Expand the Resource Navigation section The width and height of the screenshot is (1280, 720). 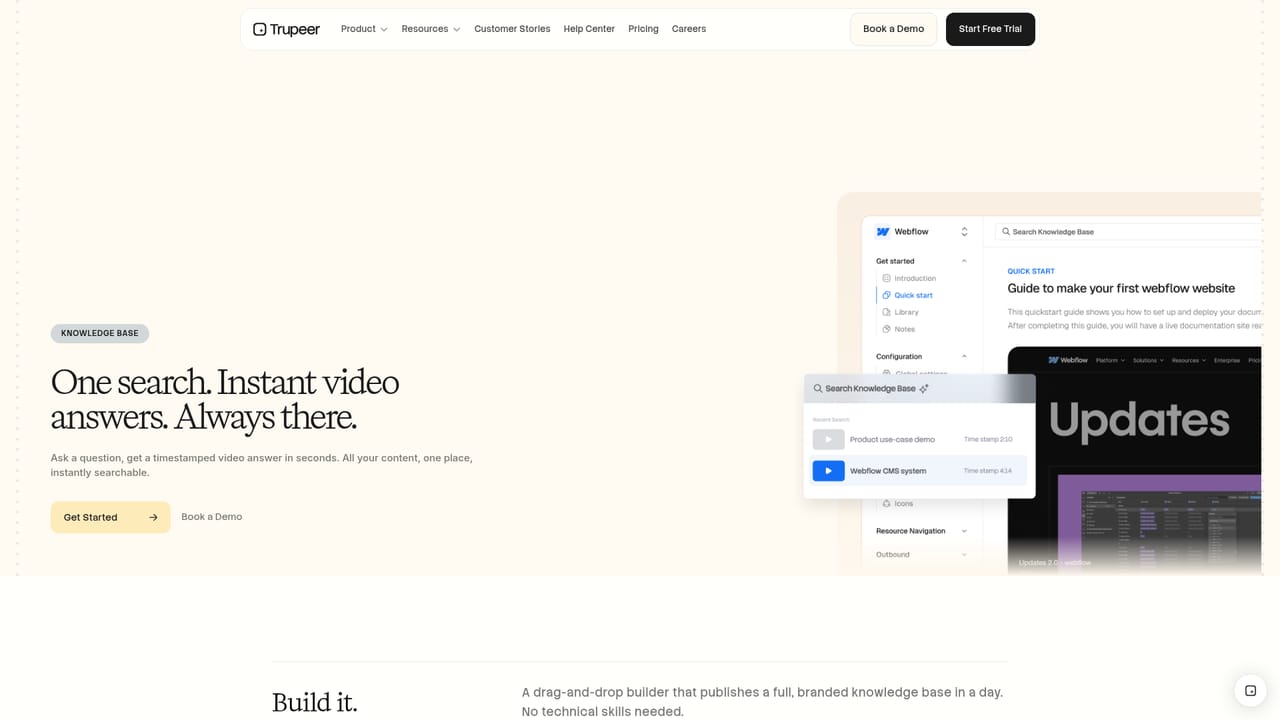pos(921,531)
